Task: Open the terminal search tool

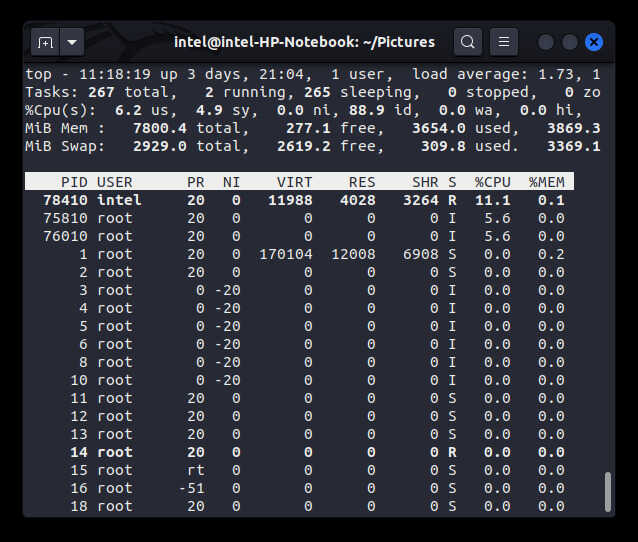Action: 468,42
